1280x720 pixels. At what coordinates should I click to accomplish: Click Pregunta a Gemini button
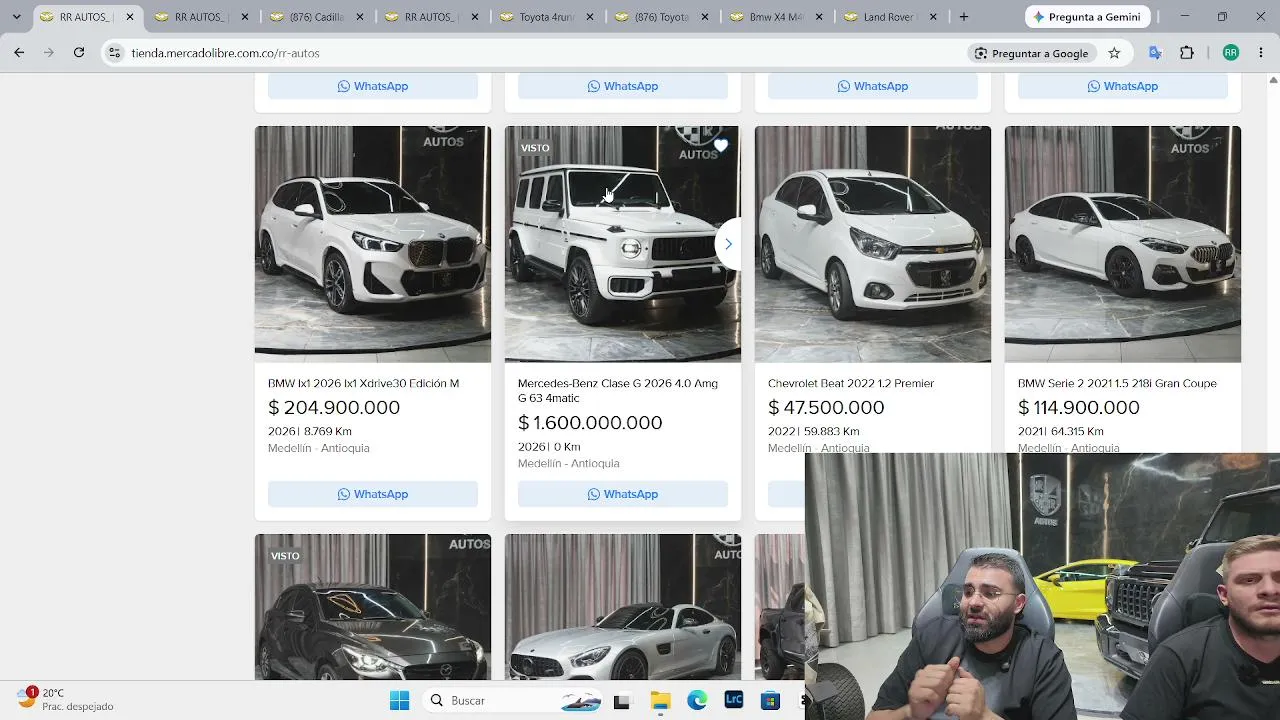click(1088, 17)
